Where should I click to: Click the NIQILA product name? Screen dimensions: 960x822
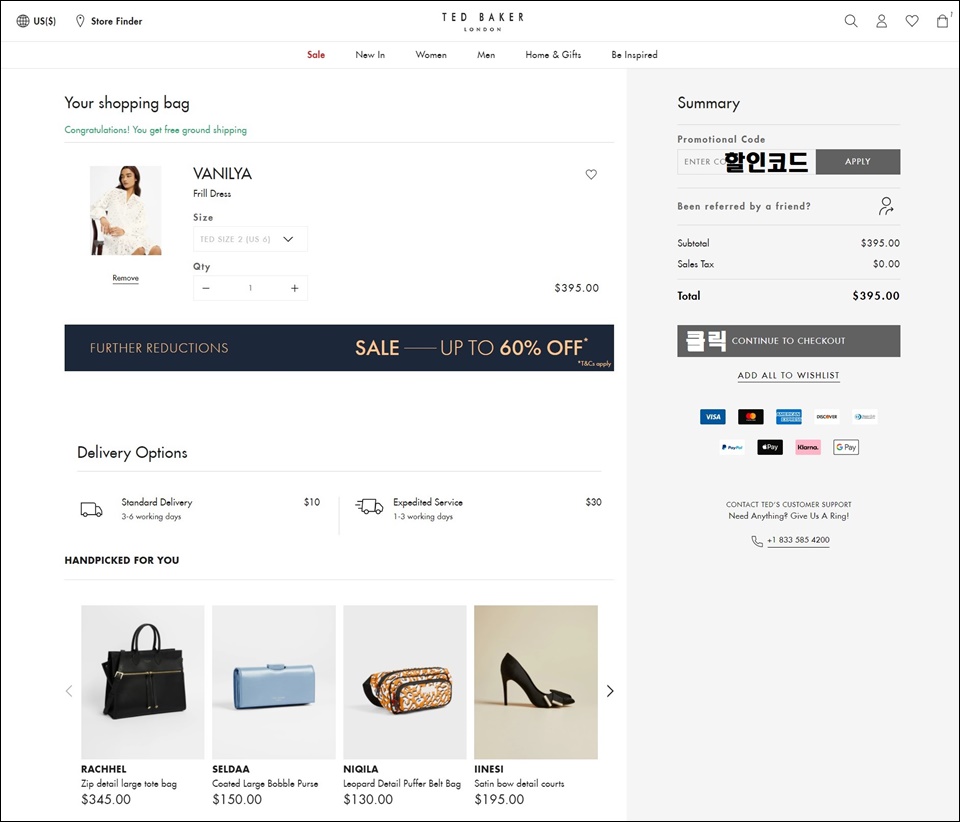[x=361, y=769]
